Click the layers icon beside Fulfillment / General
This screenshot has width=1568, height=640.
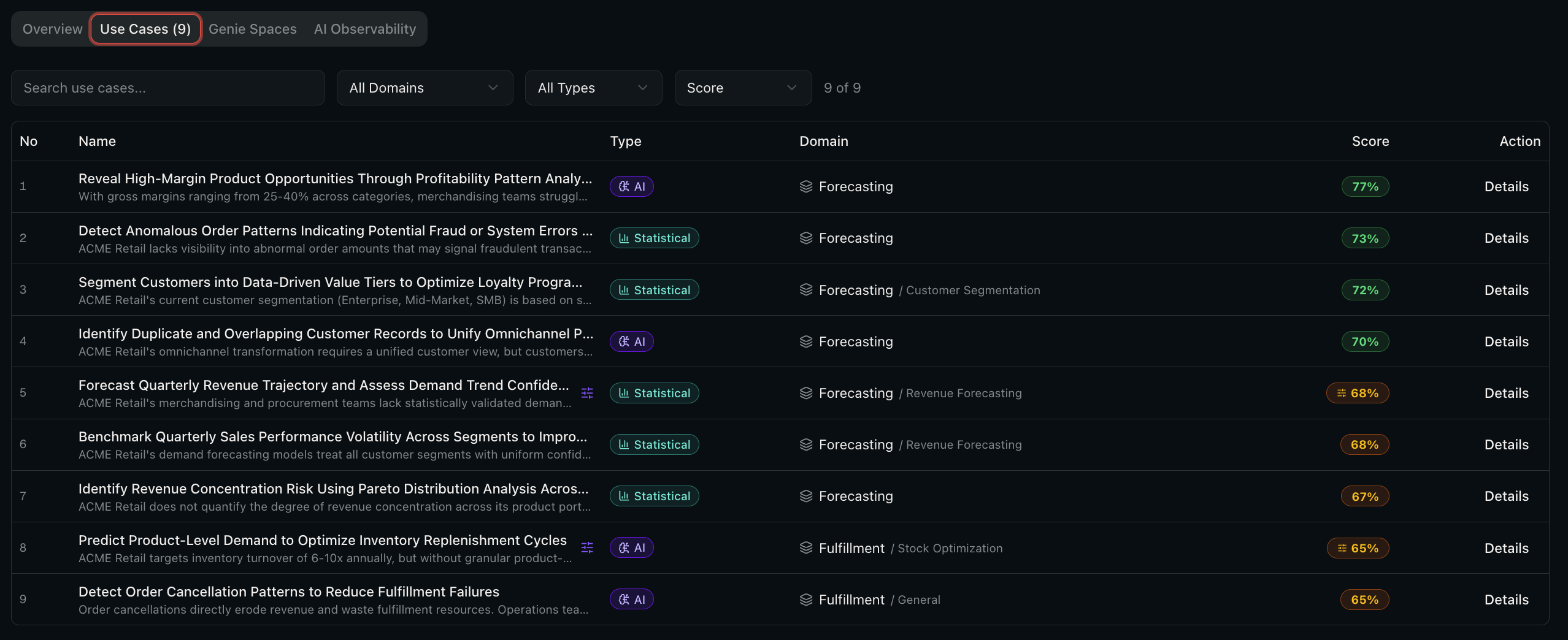[806, 600]
